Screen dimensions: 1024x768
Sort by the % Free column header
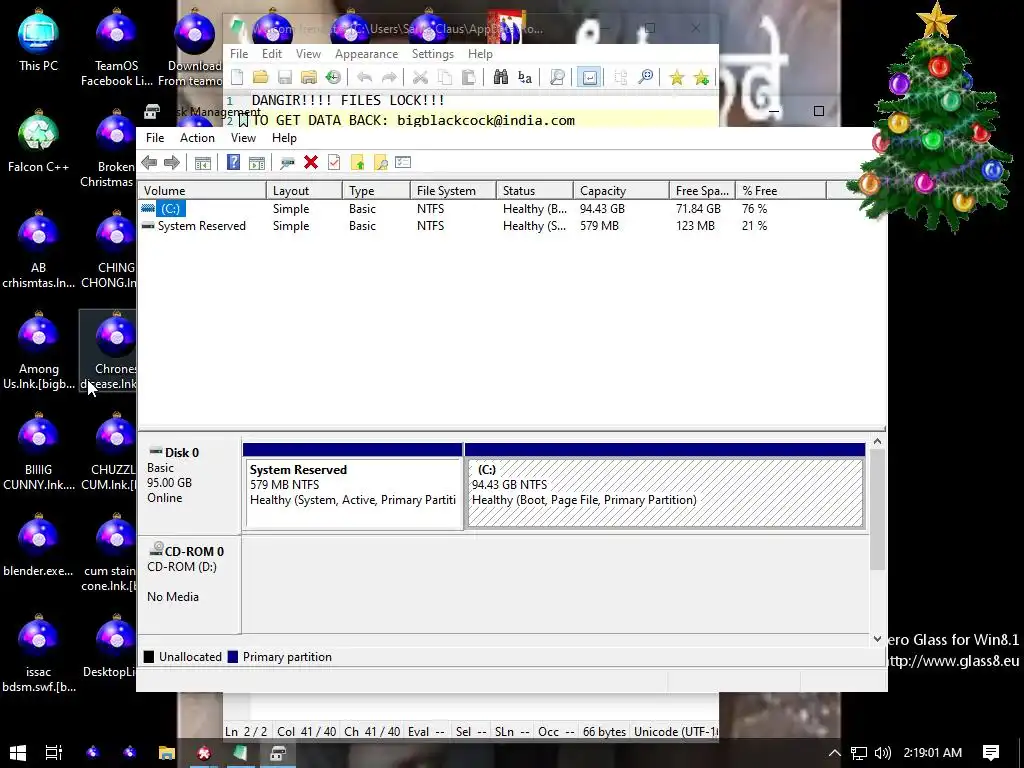coord(780,191)
